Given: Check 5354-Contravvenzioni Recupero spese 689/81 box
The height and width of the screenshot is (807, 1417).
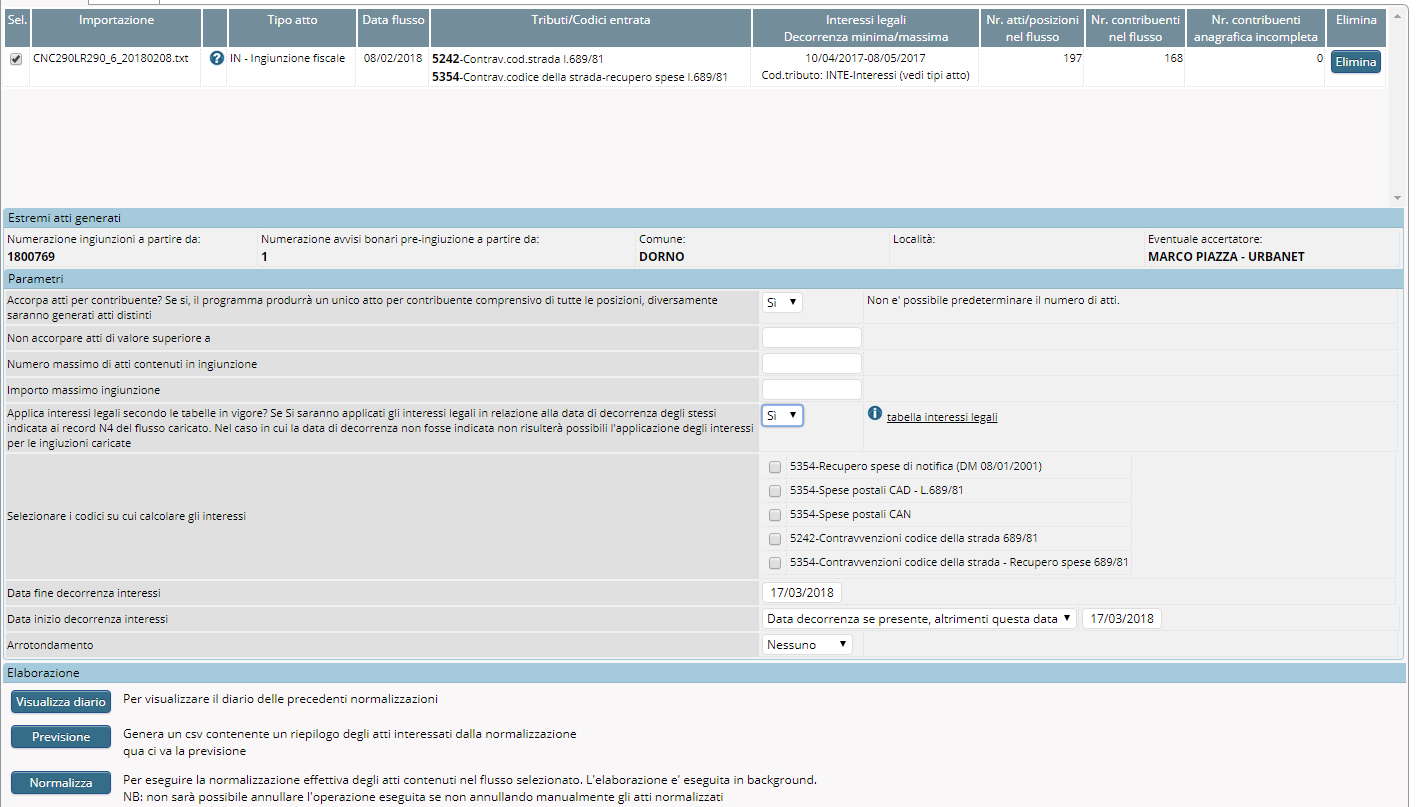Looking at the screenshot, I should click(x=775, y=563).
